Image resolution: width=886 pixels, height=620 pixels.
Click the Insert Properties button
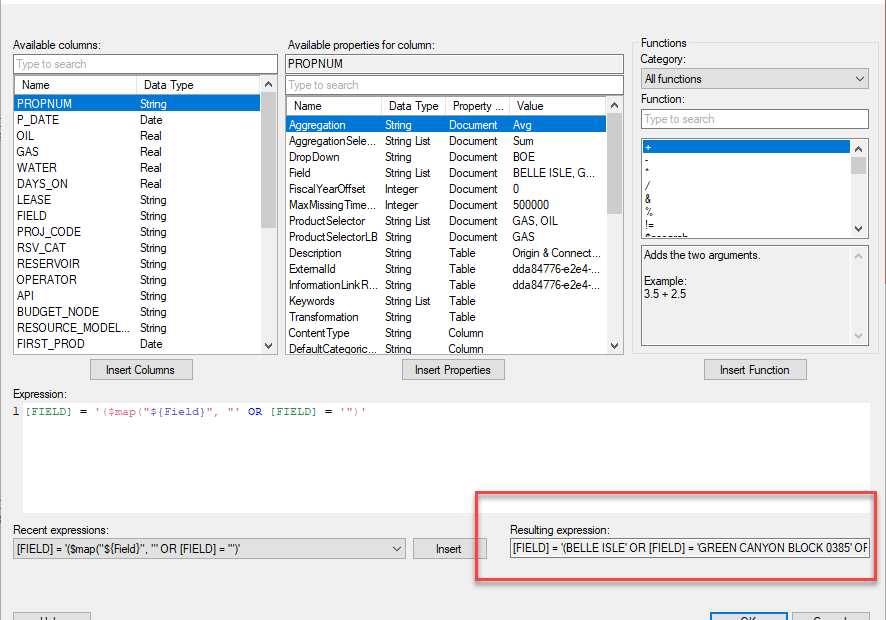(453, 370)
